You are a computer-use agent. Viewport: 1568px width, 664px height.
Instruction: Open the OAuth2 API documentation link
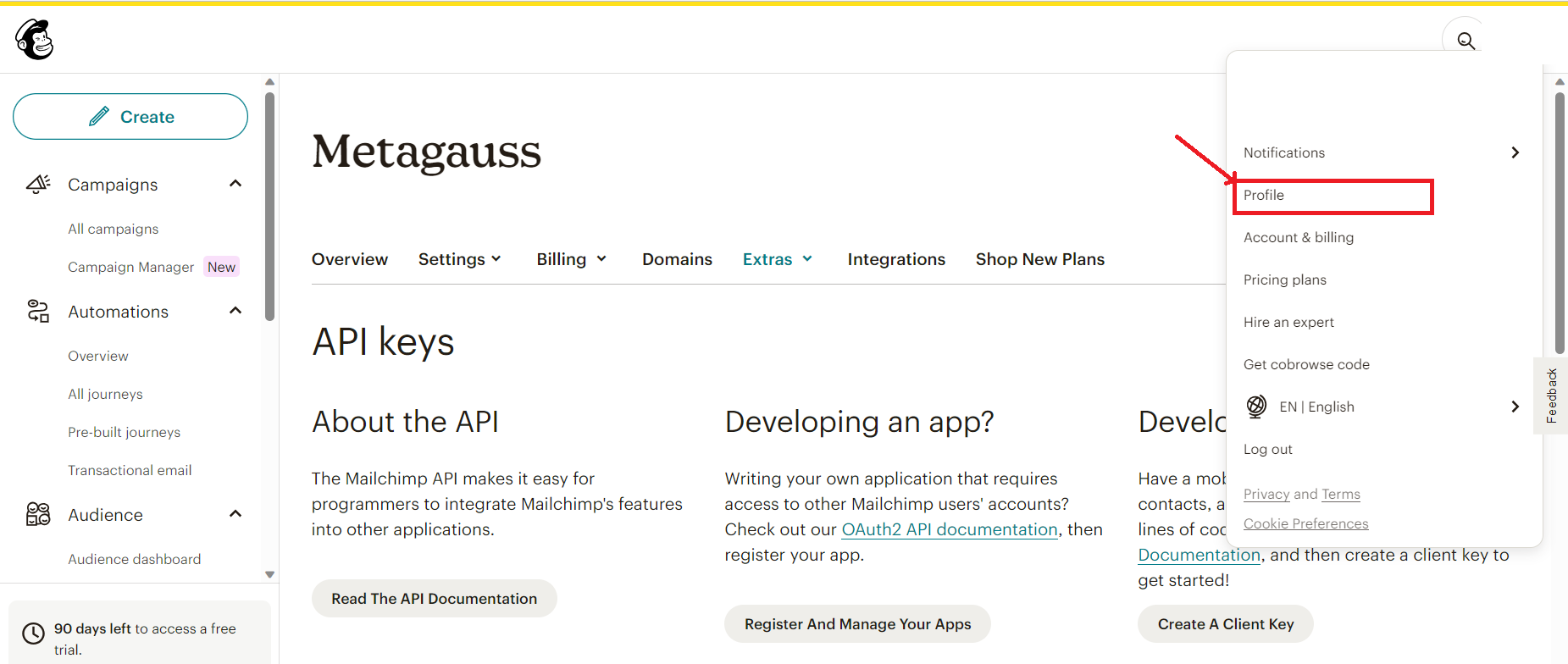(x=949, y=529)
